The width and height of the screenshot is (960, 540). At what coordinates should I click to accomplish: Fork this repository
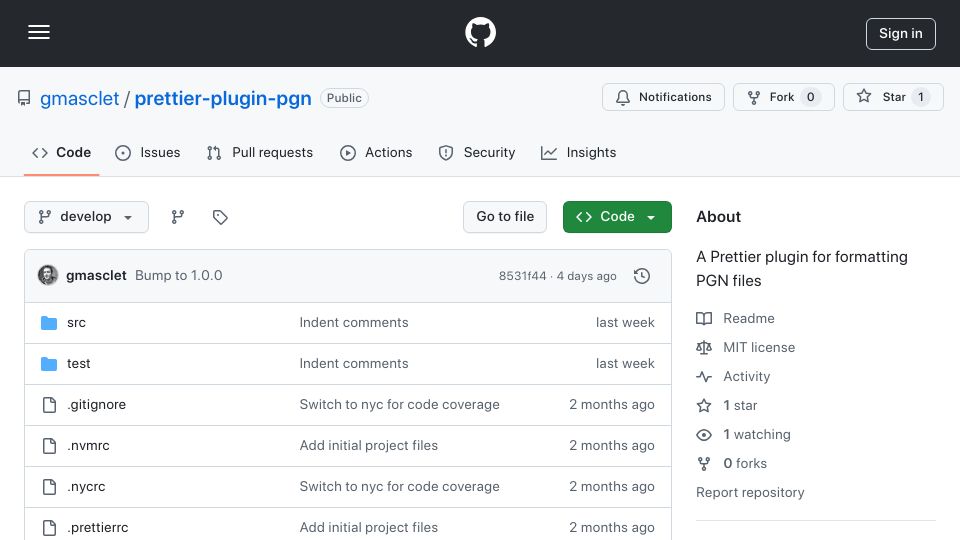click(784, 97)
